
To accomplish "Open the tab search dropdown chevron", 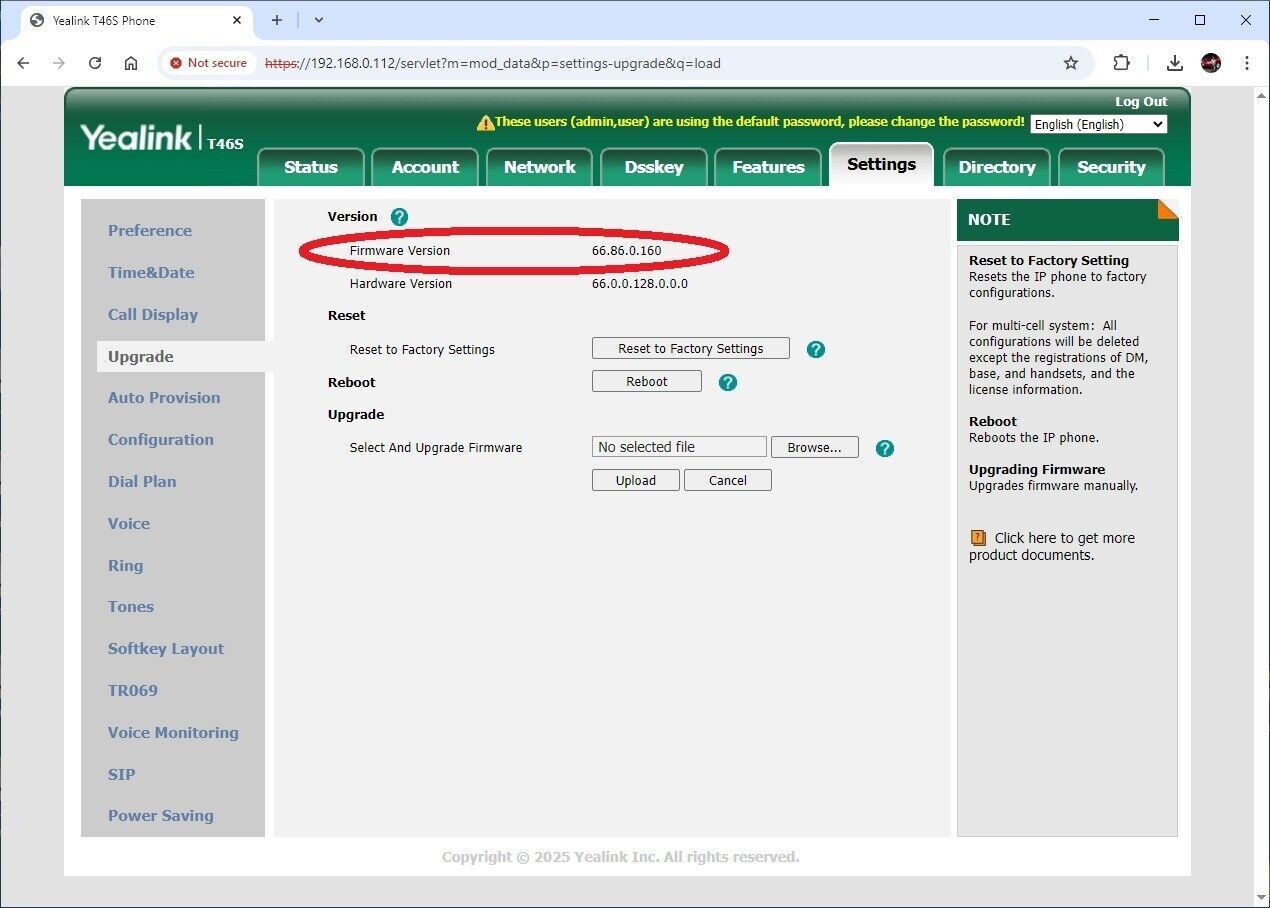I will (x=319, y=20).
